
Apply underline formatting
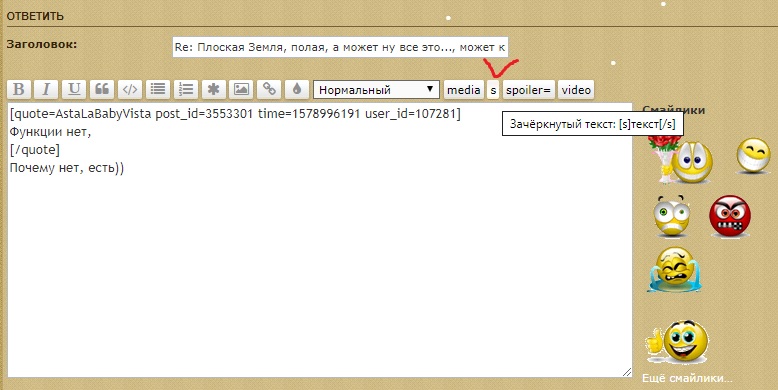[74, 90]
